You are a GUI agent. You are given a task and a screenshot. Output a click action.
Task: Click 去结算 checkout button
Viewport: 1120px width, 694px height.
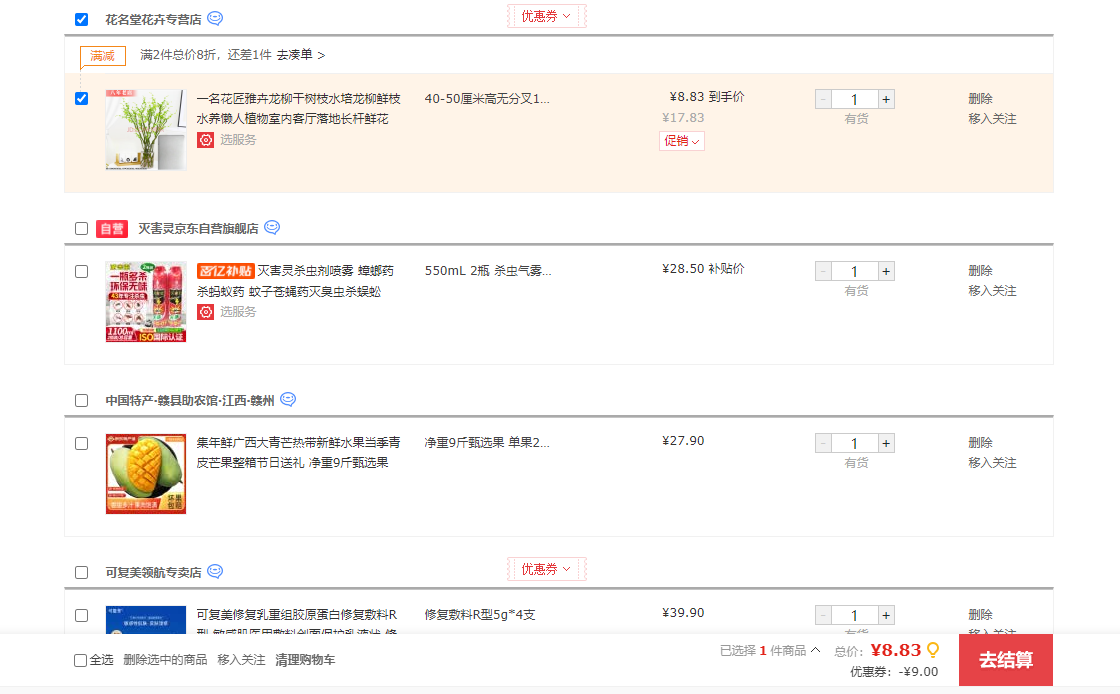point(1005,660)
